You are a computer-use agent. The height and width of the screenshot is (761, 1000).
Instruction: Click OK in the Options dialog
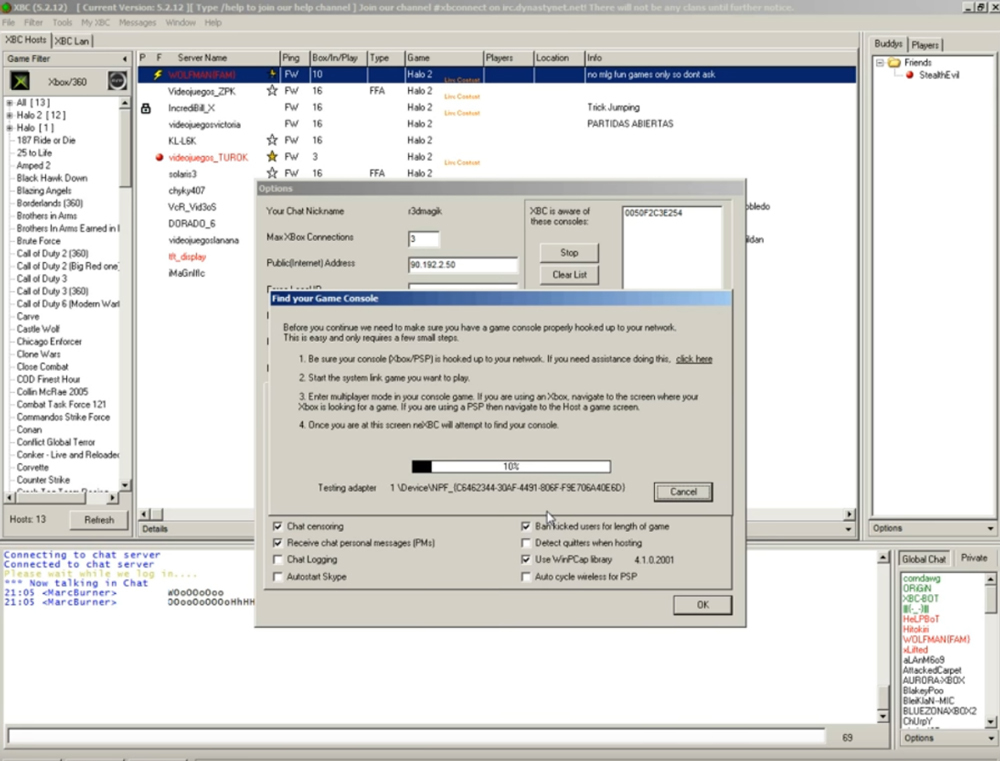tap(702, 605)
